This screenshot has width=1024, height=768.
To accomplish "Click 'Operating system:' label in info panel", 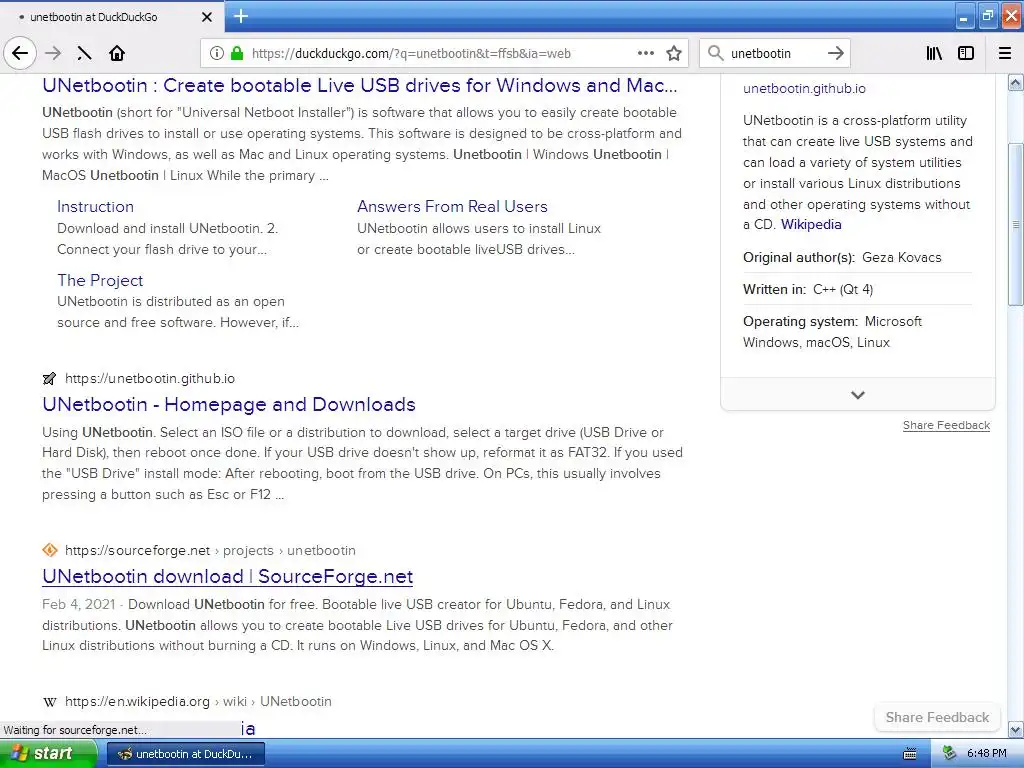I will point(800,321).
